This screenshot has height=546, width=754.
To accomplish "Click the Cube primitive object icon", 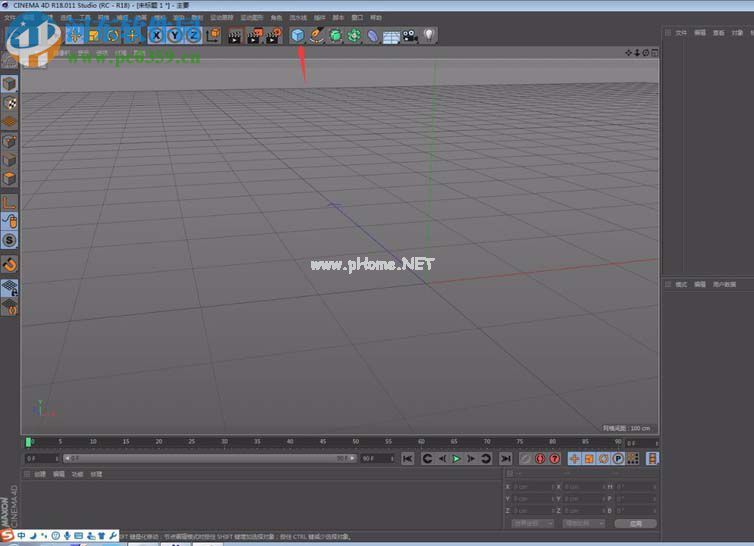I will click(297, 35).
